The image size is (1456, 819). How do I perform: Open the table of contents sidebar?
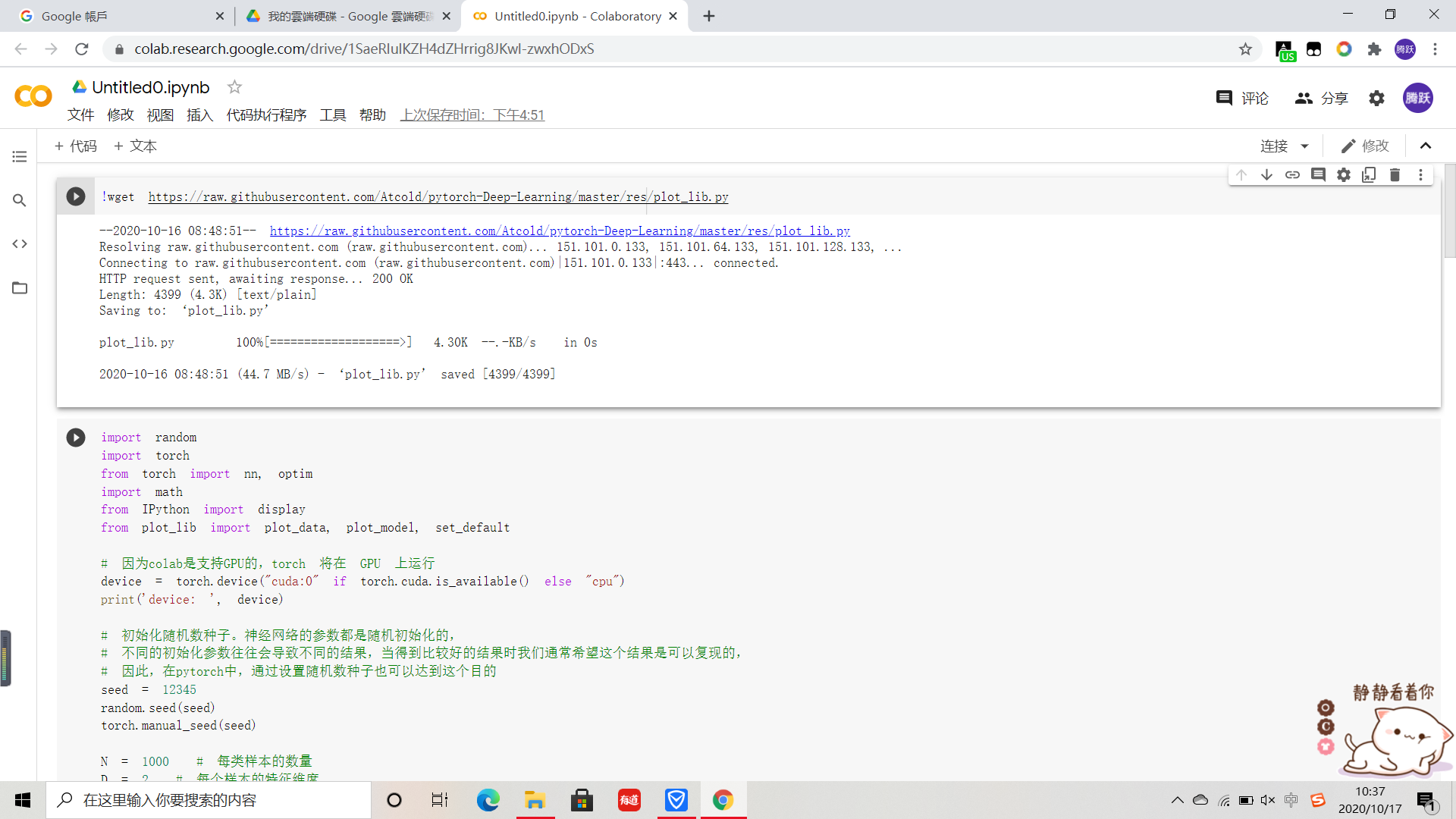click(x=20, y=156)
